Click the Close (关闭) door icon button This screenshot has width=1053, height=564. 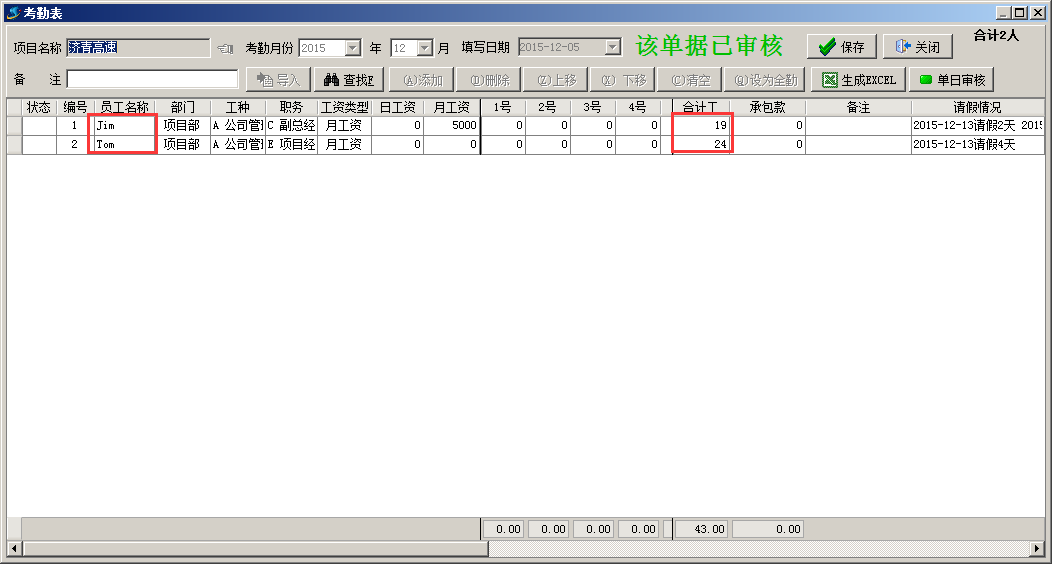coord(917,47)
